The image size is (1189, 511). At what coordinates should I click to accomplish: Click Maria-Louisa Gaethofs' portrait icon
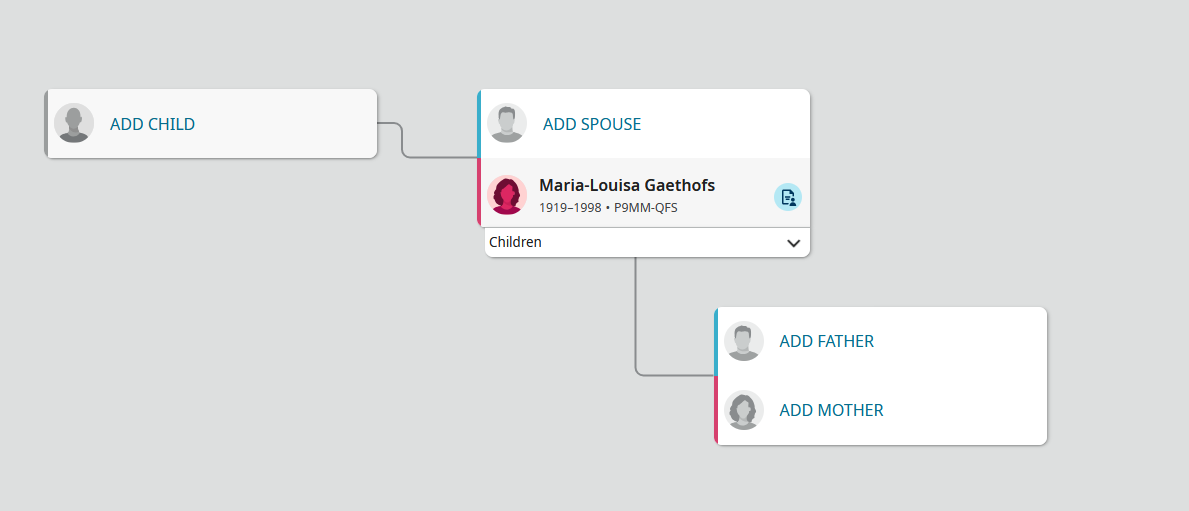[x=507, y=194]
